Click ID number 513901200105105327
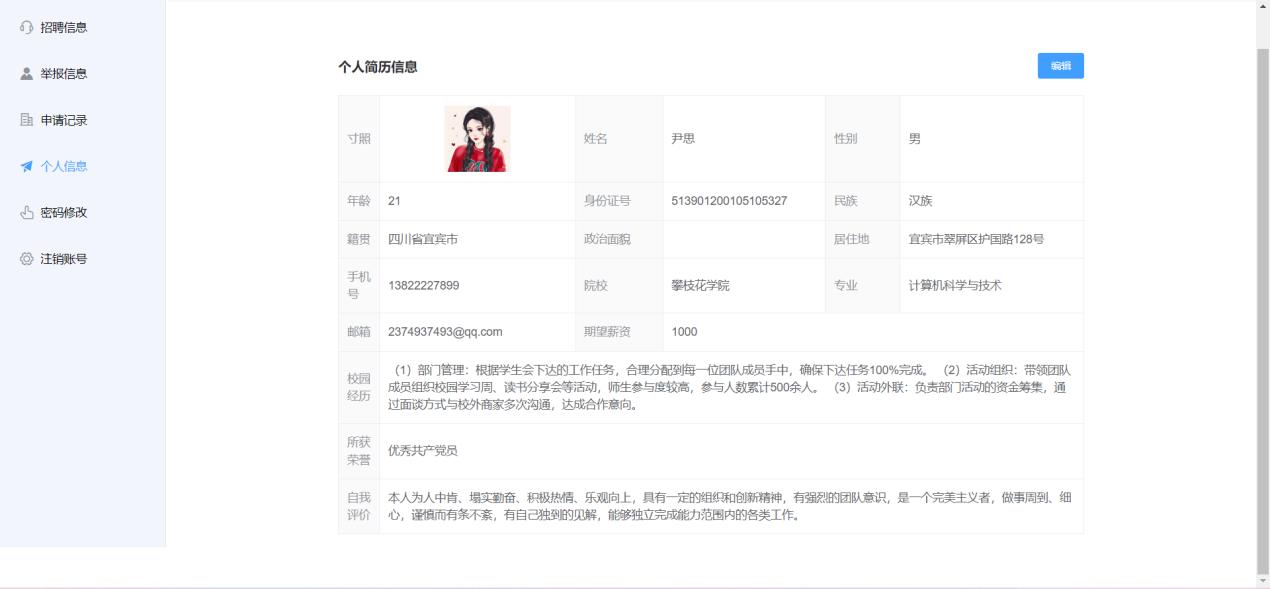 tap(729, 201)
